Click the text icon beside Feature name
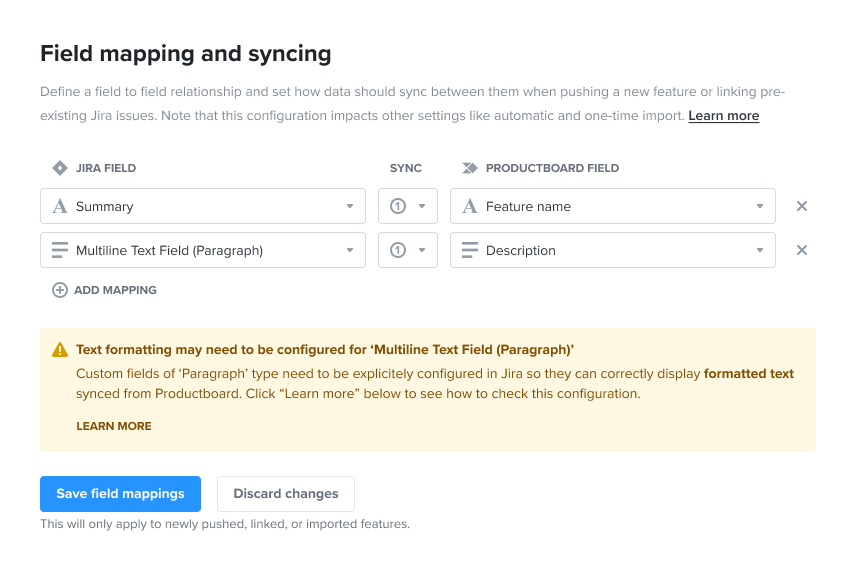Image resolution: width=856 pixels, height=582 pixels. (x=470, y=207)
